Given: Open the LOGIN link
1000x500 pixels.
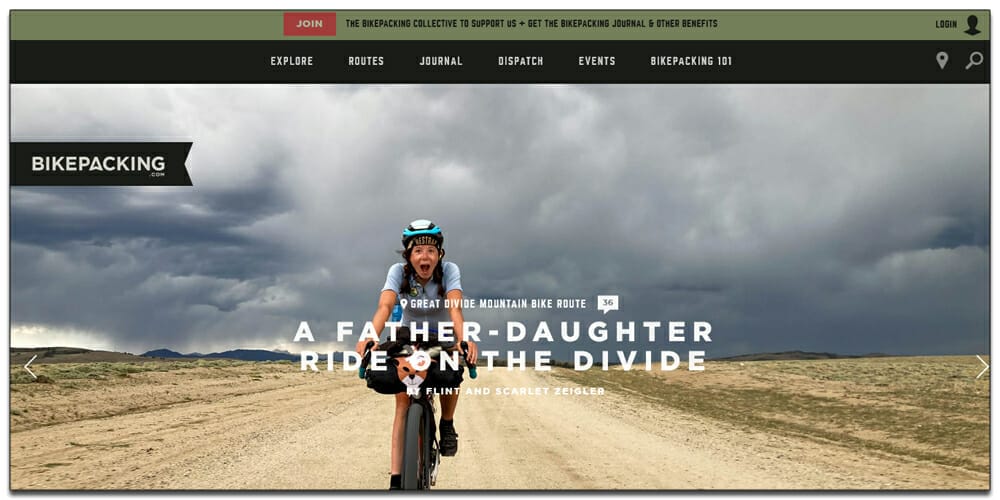Looking at the screenshot, I should 946,24.
